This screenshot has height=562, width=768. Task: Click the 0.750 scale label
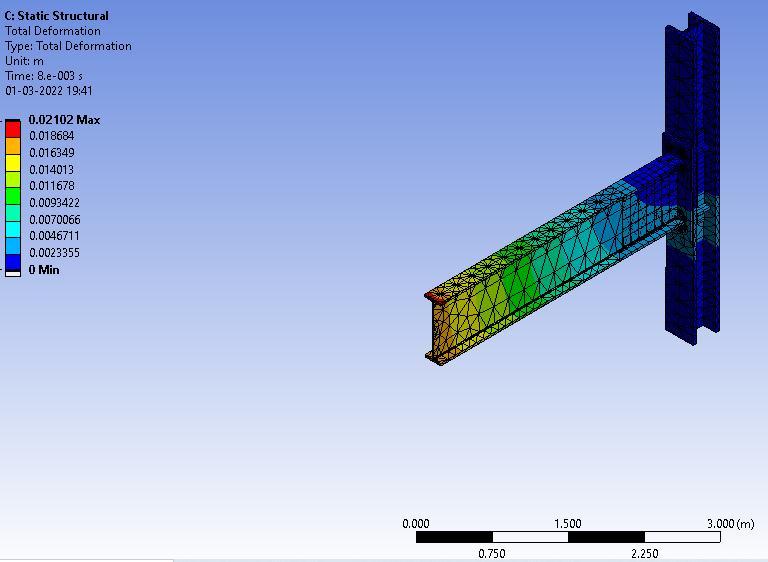pyautogui.click(x=491, y=554)
